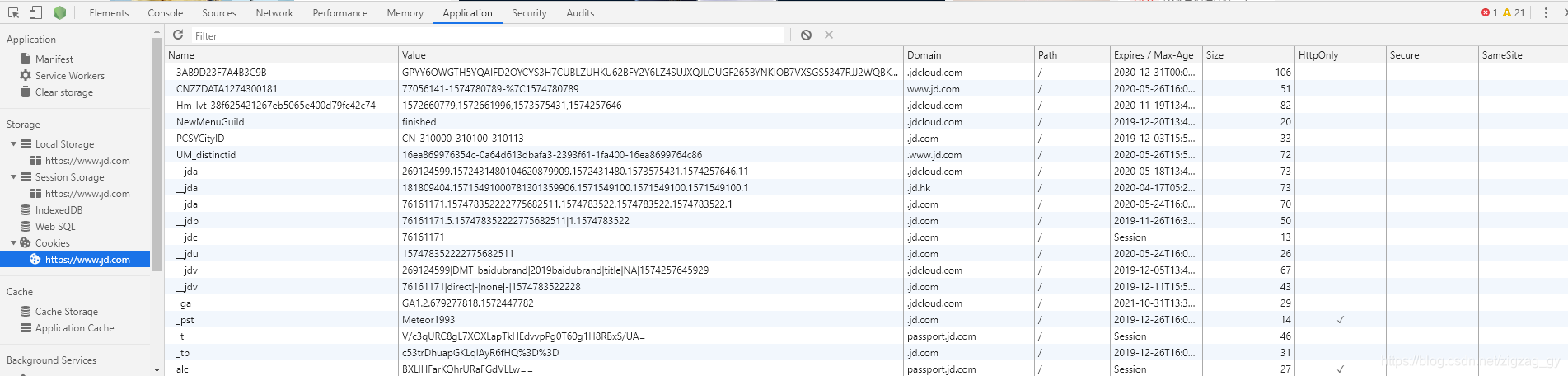
Task: Sort cookies by the Name column header
Action: (x=281, y=55)
